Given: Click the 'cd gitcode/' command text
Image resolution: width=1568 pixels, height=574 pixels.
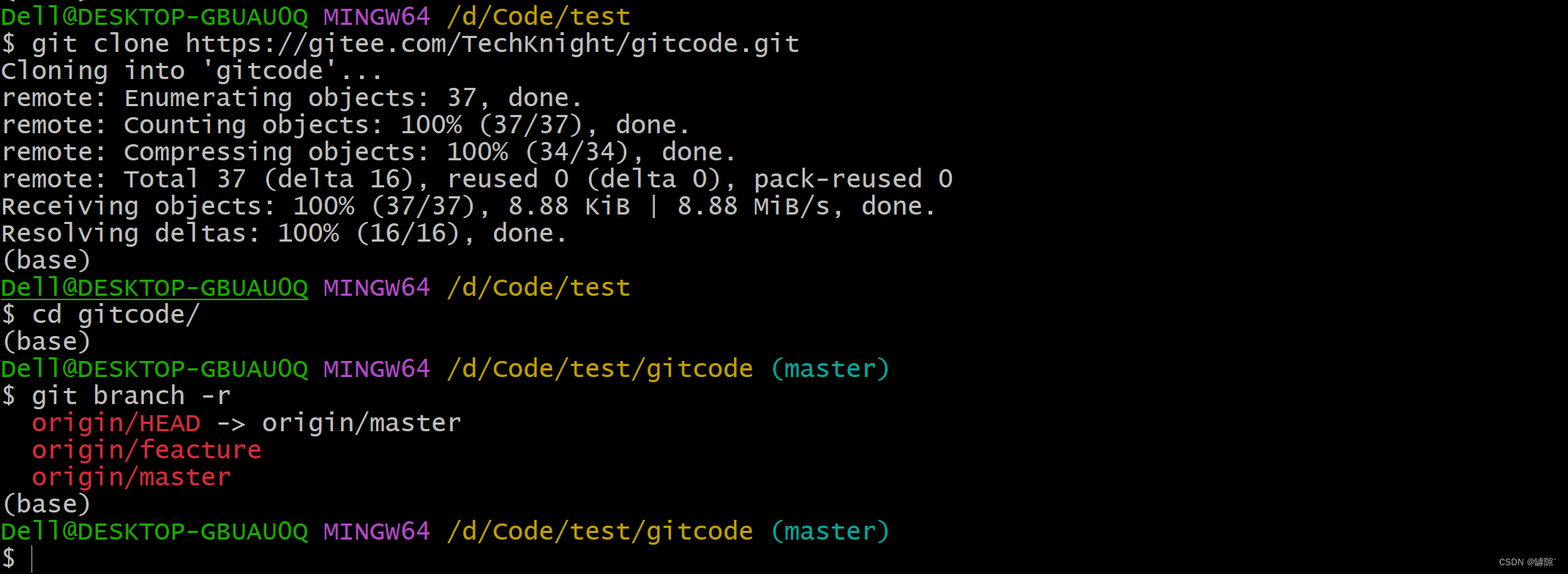Looking at the screenshot, I should tap(116, 315).
